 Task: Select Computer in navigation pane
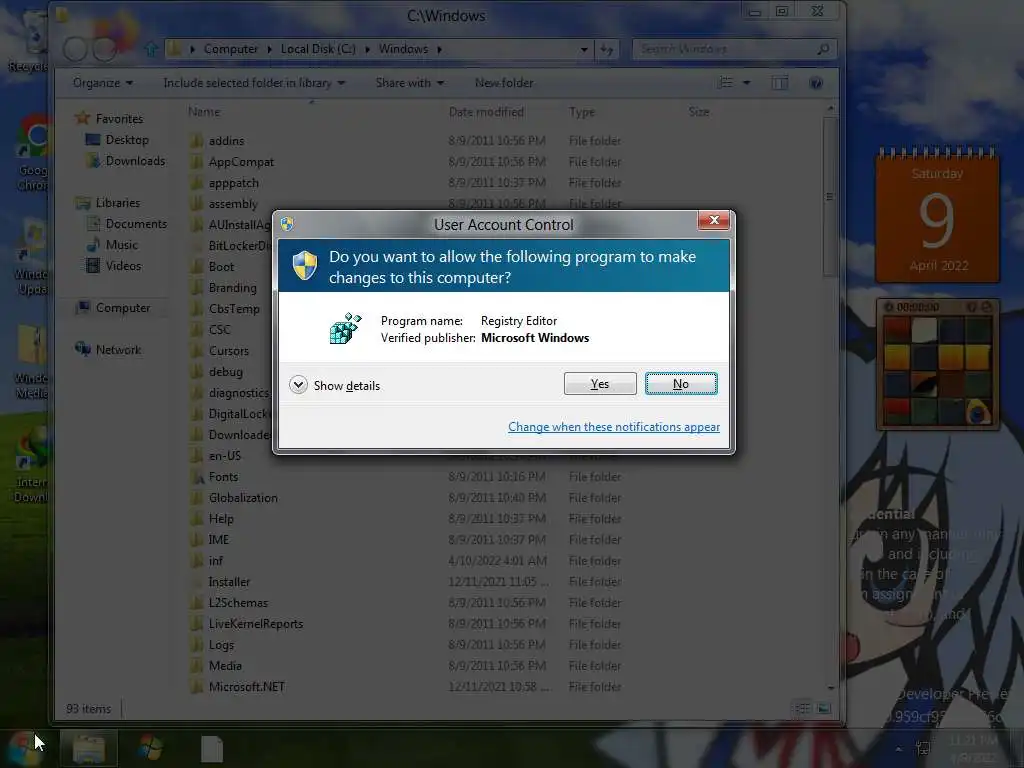click(123, 308)
